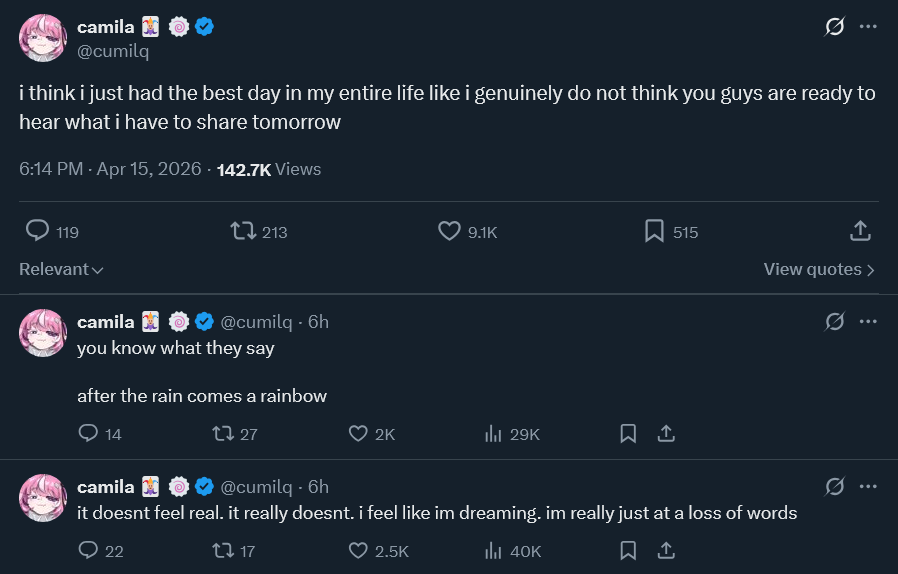Viewport: 898px width, 574px height.
Task: Open more options menu on main post
Action: (868, 27)
